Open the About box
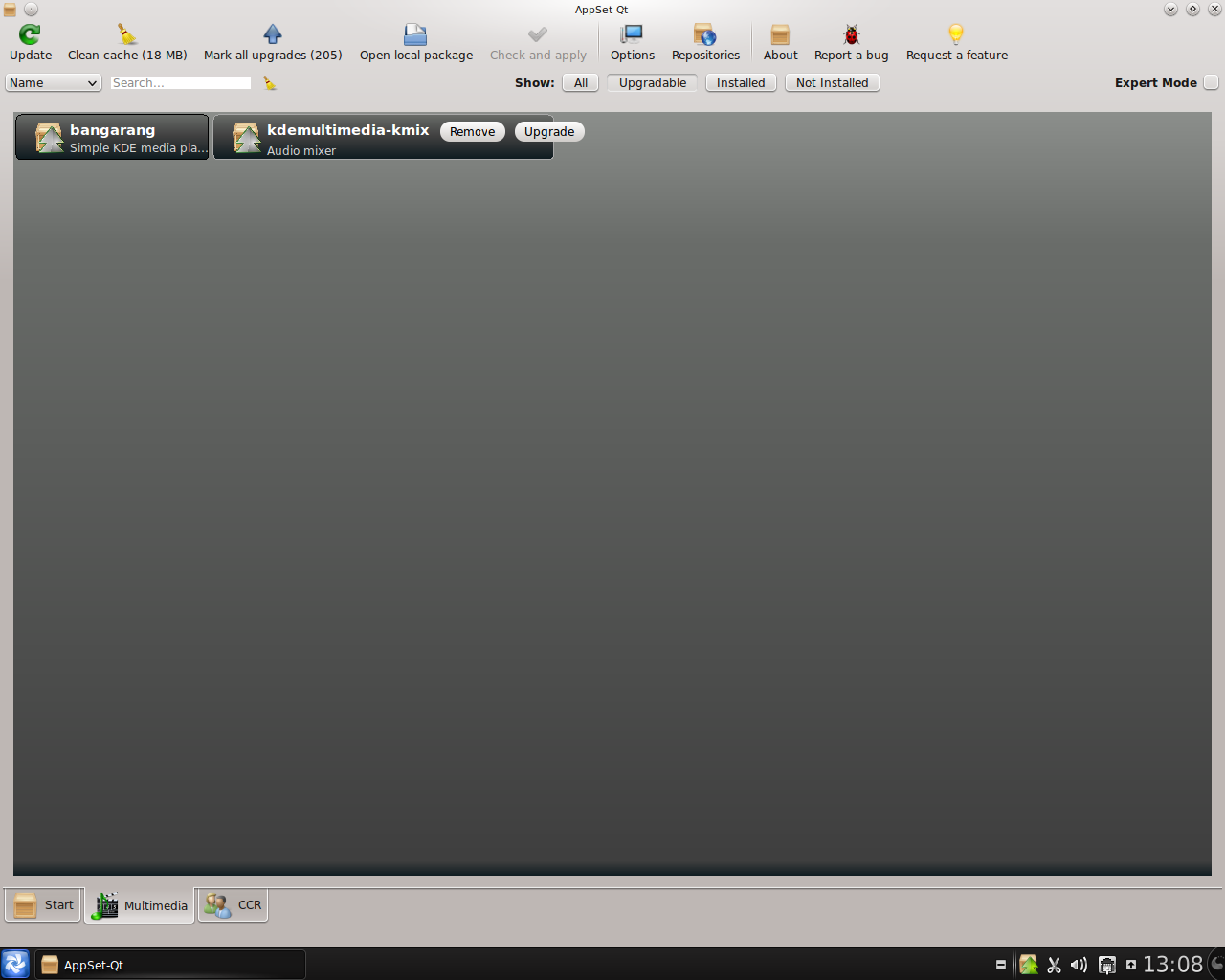Viewport: 1225px width, 980px height. pos(780,44)
